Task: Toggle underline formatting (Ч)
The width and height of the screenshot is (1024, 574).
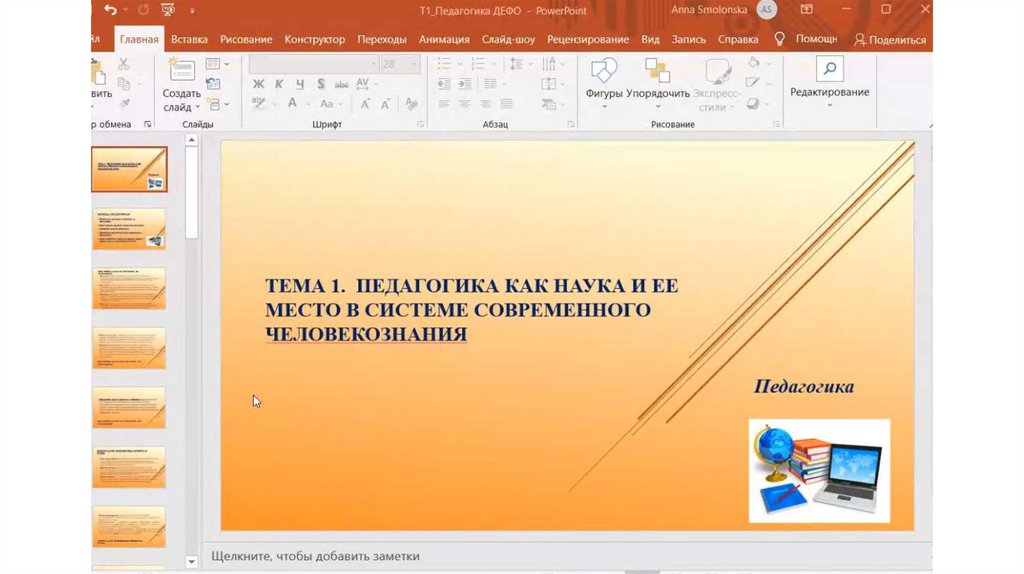Action: pyautogui.click(x=299, y=84)
